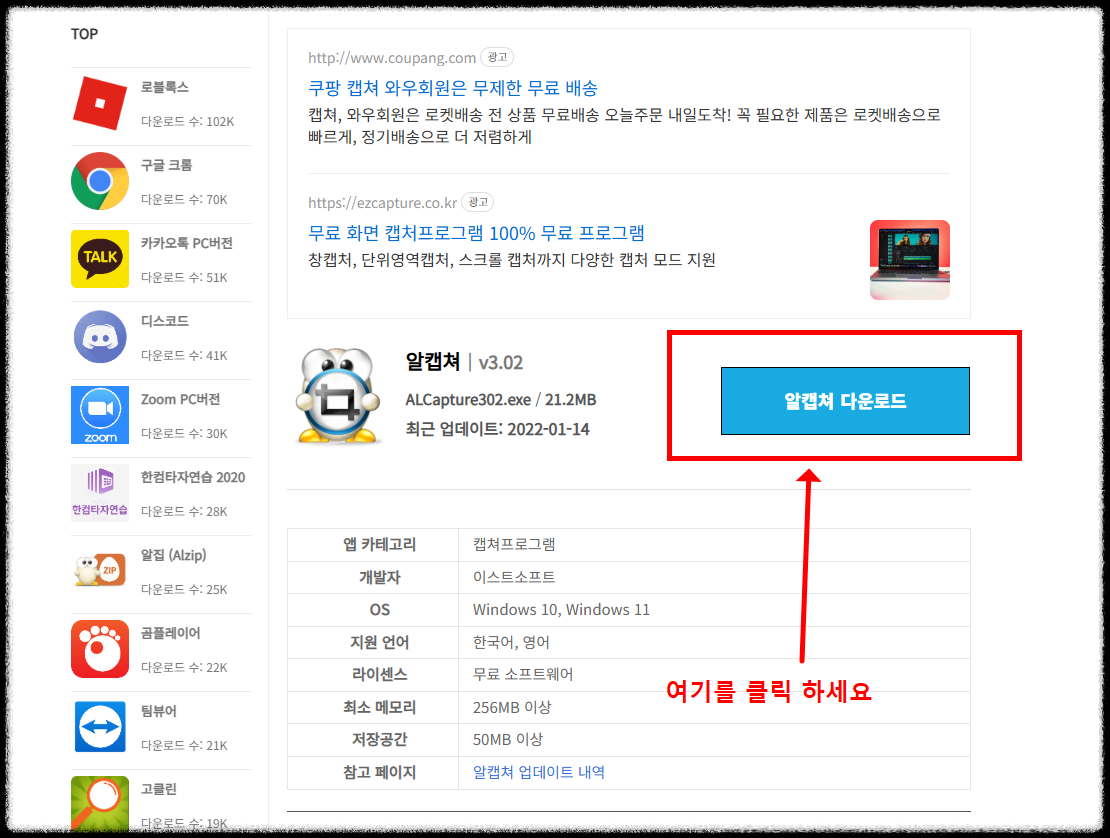The image size is (1110, 838).
Task: Click the 곰플레이어 title text
Action: 171,633
